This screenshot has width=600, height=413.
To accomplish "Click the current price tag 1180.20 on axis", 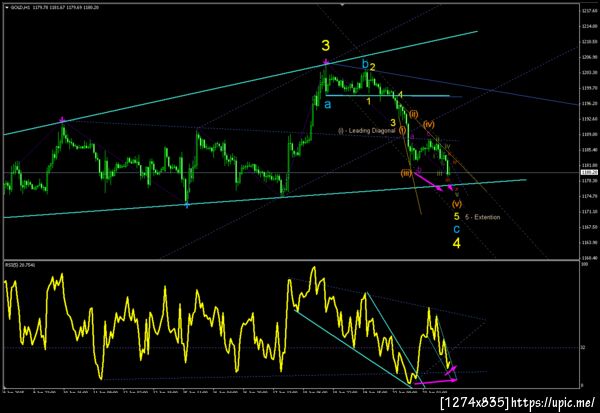I will click(x=589, y=173).
